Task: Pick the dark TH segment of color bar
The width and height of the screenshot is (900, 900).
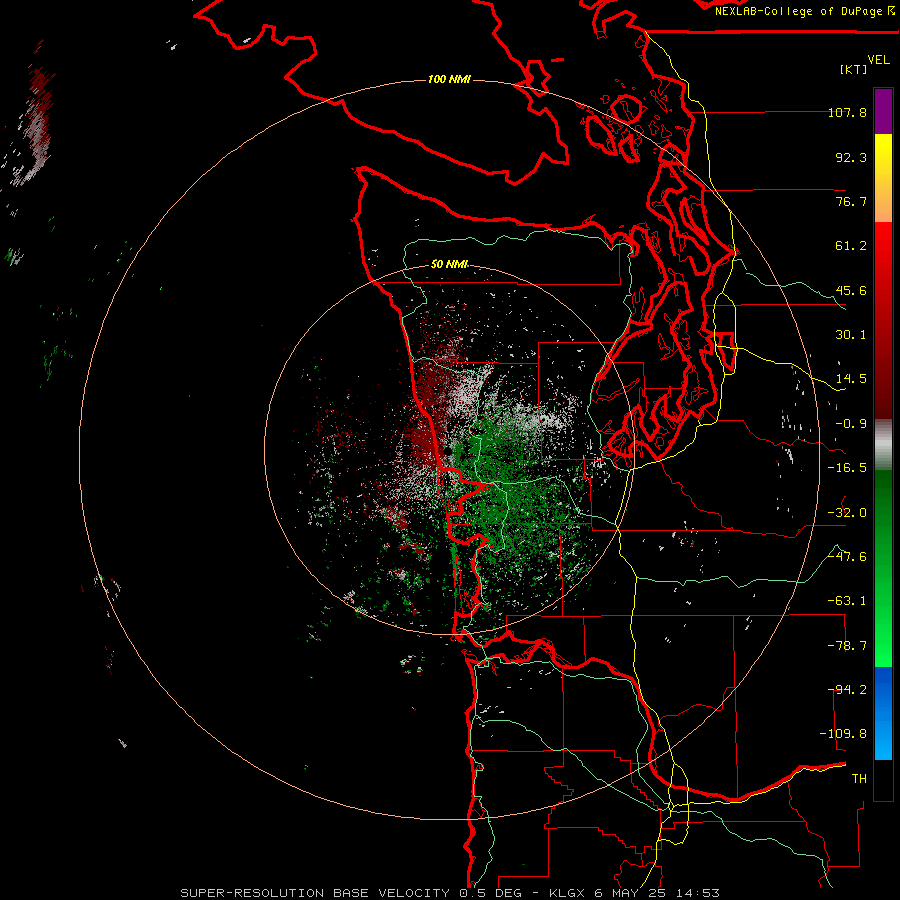Action: pos(883,779)
